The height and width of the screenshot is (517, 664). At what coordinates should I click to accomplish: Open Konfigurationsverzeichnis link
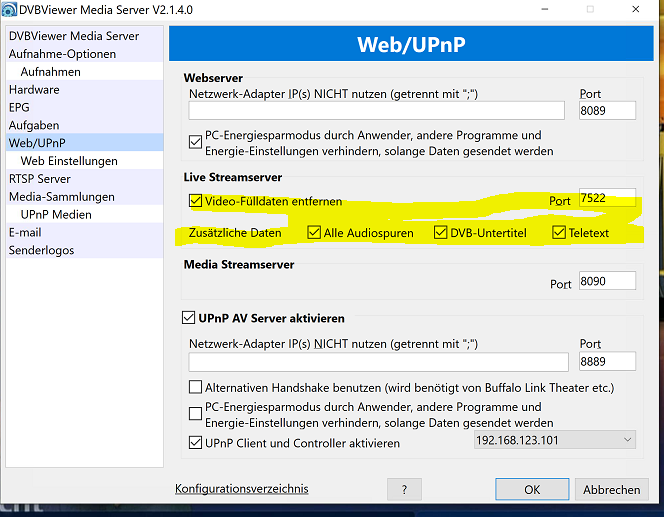point(242,489)
